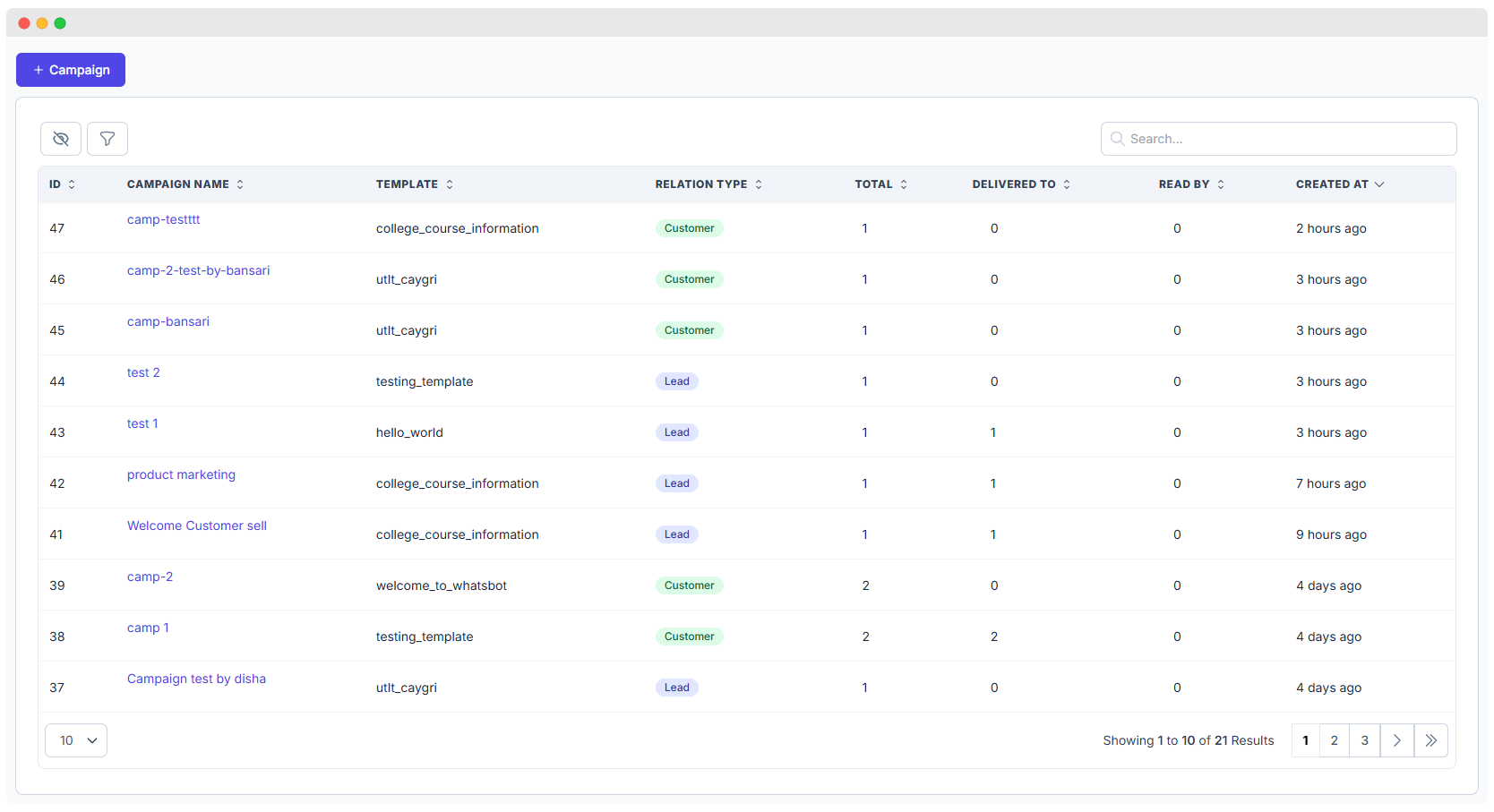Toggle Created At sort direction chevron
This screenshot has height=812, width=1494.
[1379, 184]
